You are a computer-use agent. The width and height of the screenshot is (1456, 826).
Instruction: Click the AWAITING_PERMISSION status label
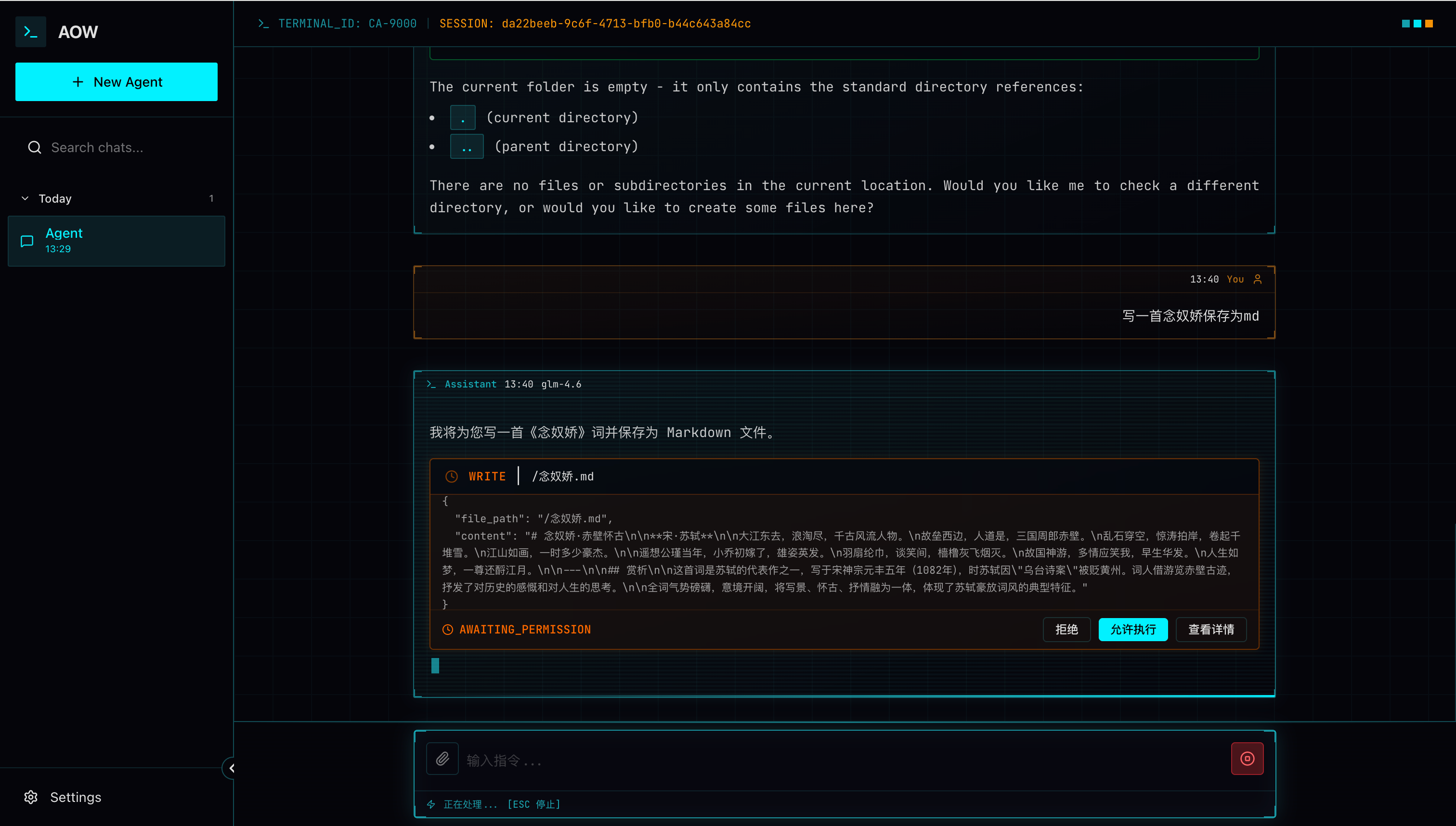coord(524,630)
